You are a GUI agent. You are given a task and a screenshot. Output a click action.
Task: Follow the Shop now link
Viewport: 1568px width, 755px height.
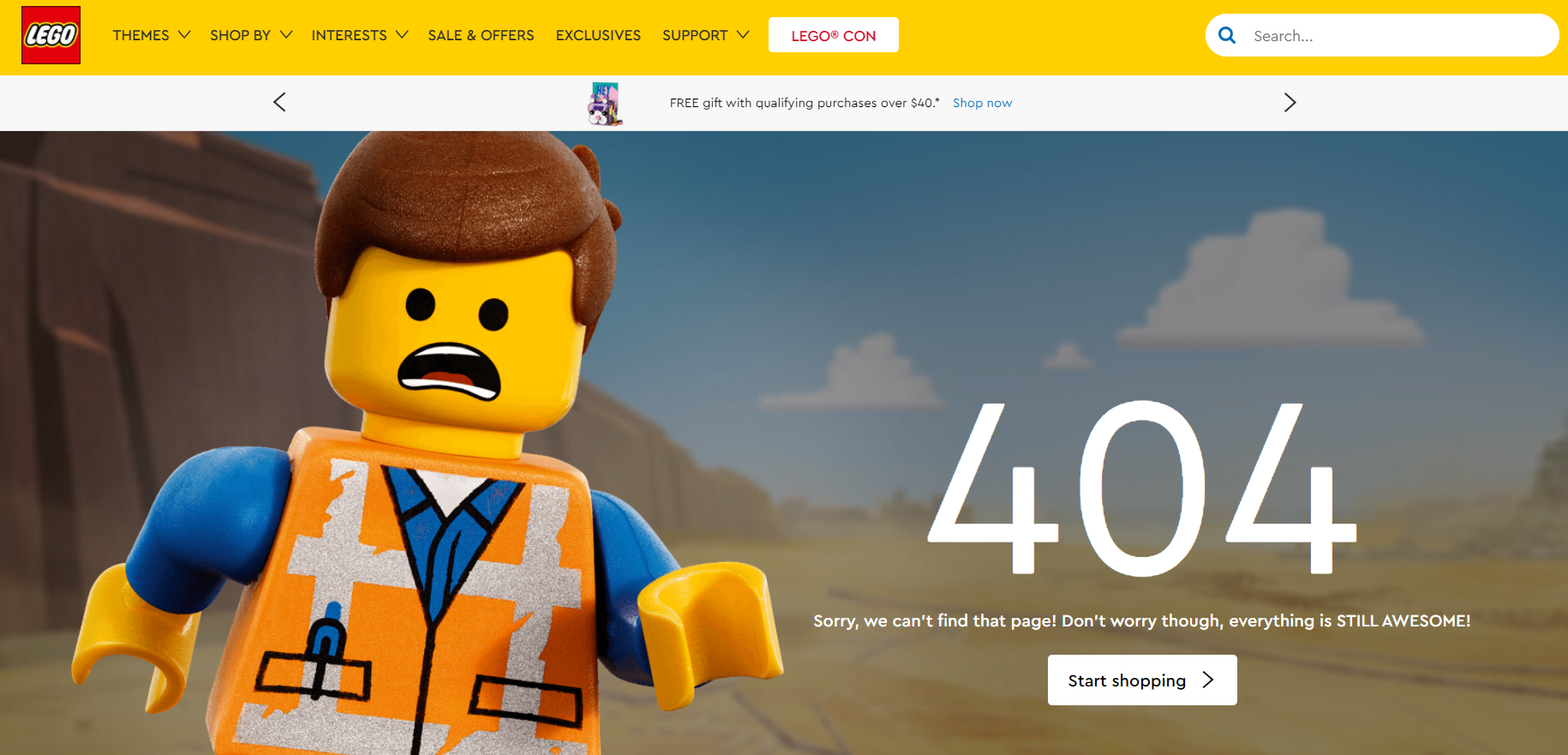click(x=982, y=103)
